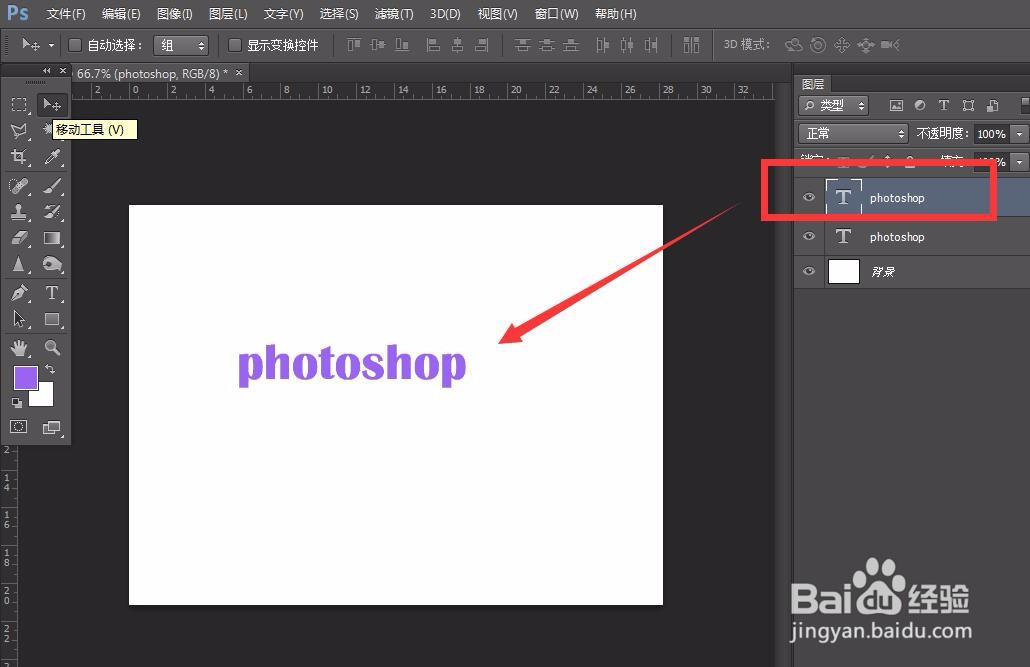Hide the 背景 layer

point(809,271)
